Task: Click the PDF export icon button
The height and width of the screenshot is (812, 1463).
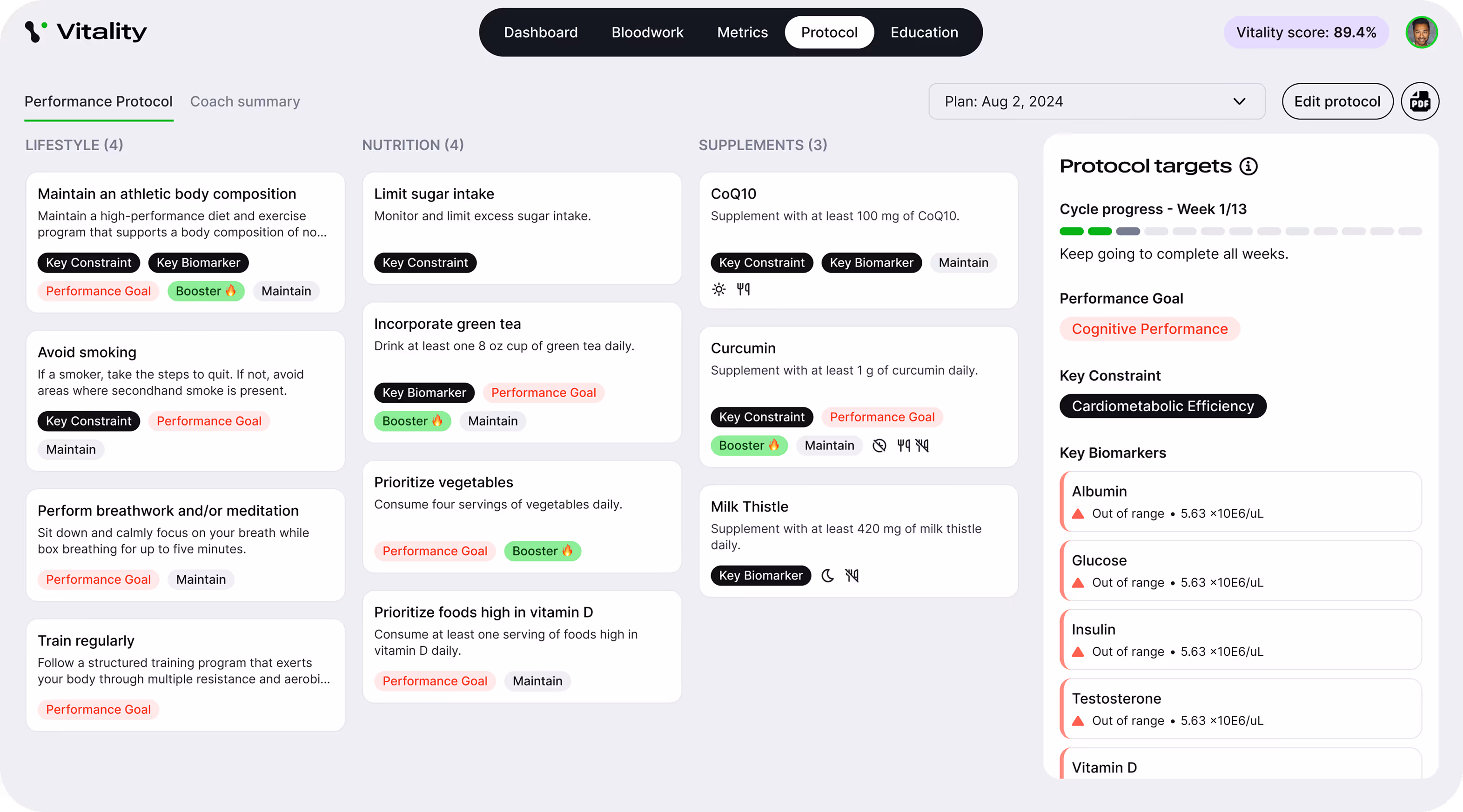Action: pyautogui.click(x=1420, y=101)
